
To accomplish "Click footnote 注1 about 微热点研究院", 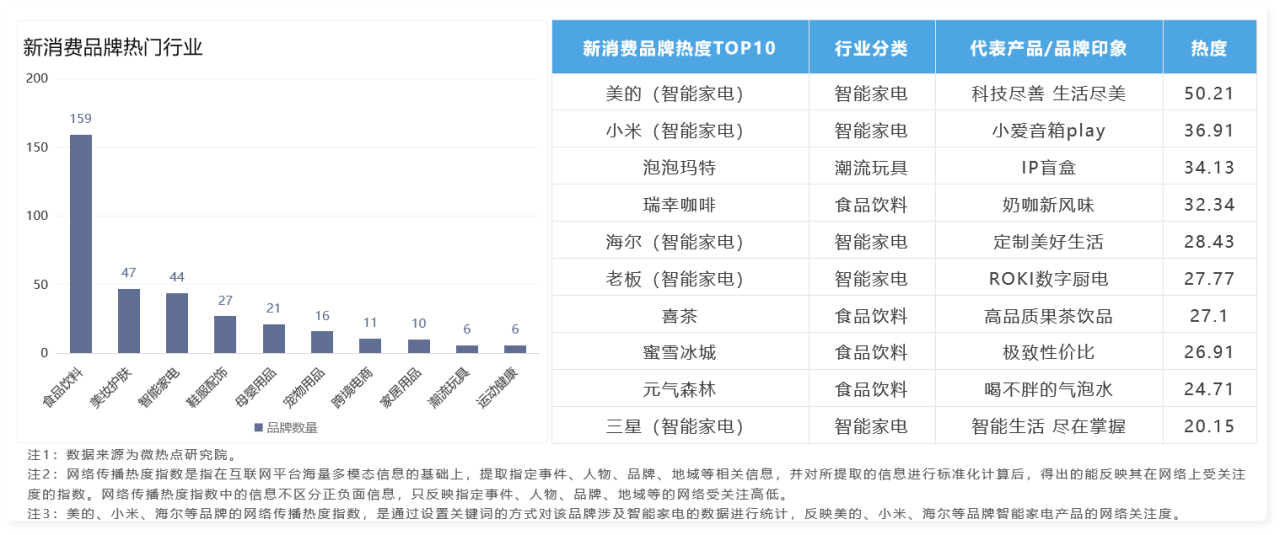I will tap(132, 456).
